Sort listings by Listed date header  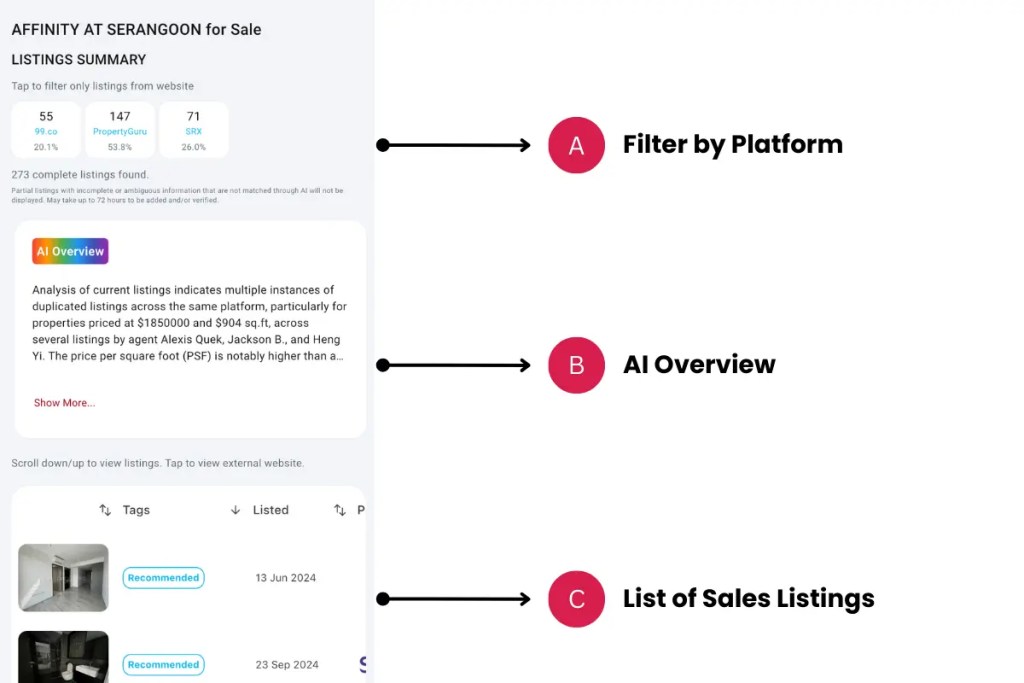tap(270, 510)
